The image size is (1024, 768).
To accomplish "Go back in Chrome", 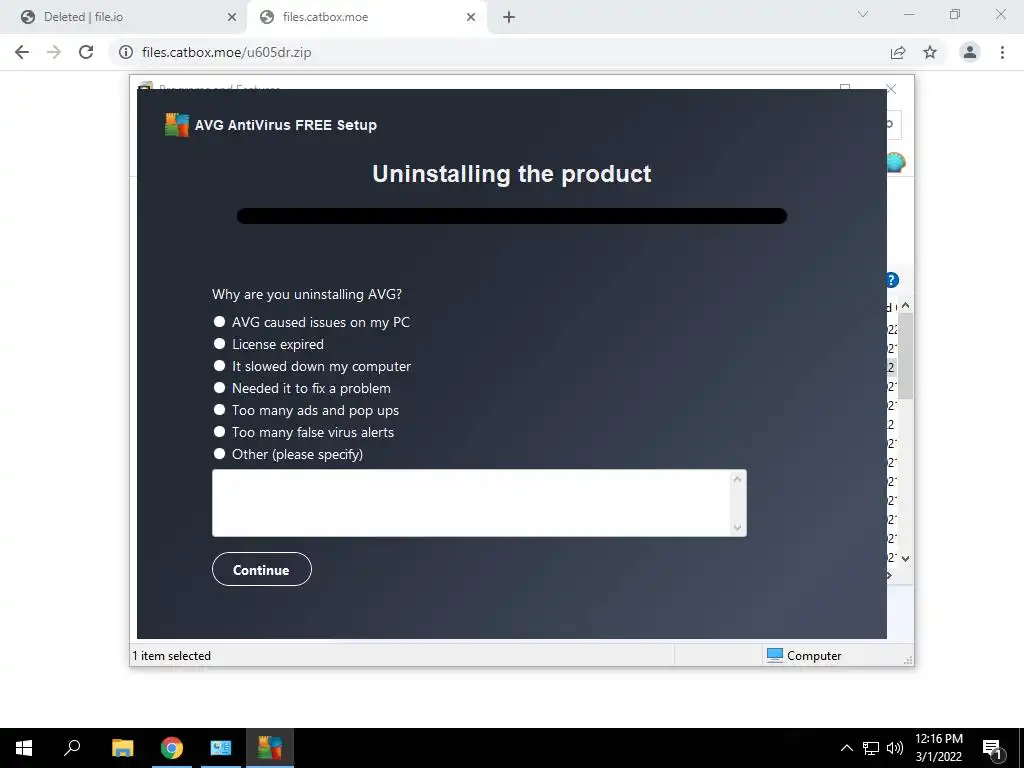I will [22, 52].
